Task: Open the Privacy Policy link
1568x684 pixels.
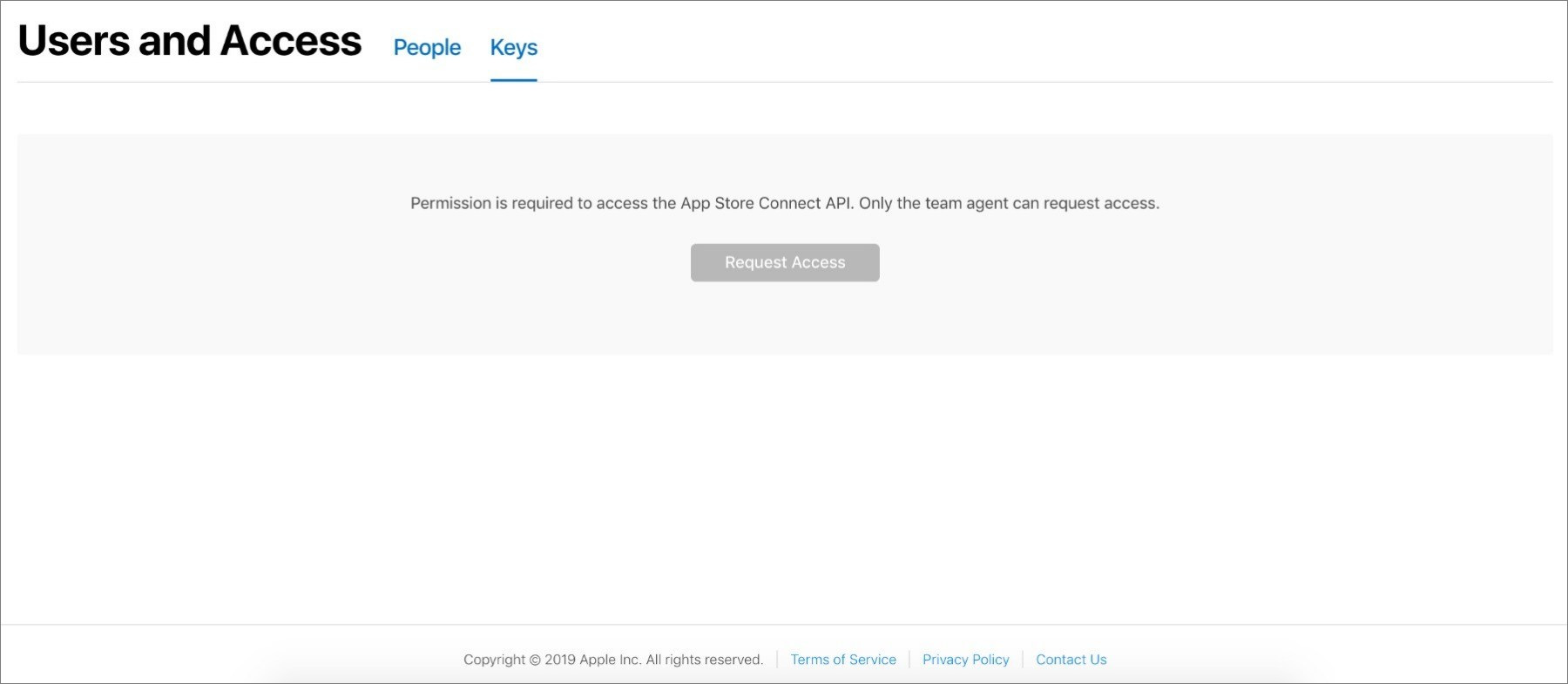Action: click(965, 660)
